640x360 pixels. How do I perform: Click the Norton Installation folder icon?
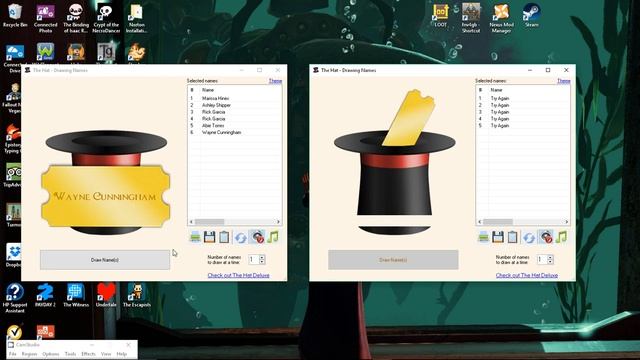click(x=136, y=18)
